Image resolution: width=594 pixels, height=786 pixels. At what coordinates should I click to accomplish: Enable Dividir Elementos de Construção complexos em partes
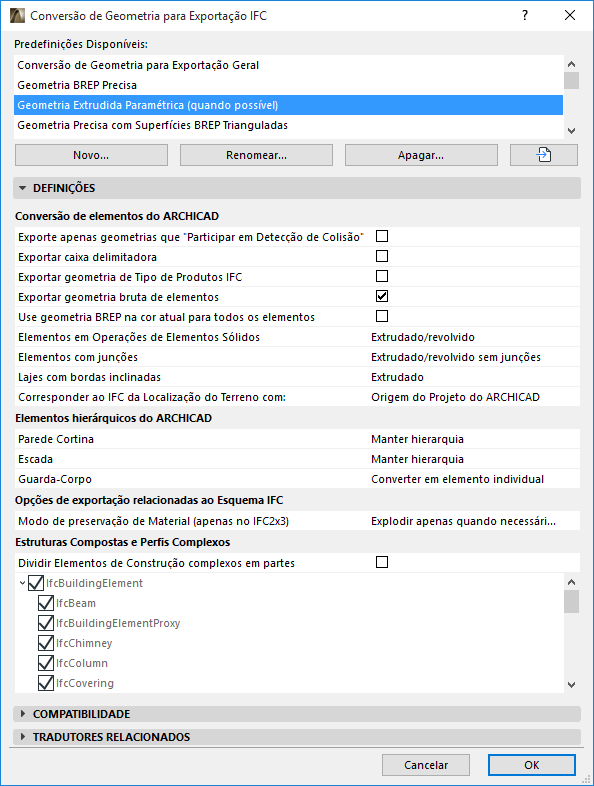[x=382, y=562]
